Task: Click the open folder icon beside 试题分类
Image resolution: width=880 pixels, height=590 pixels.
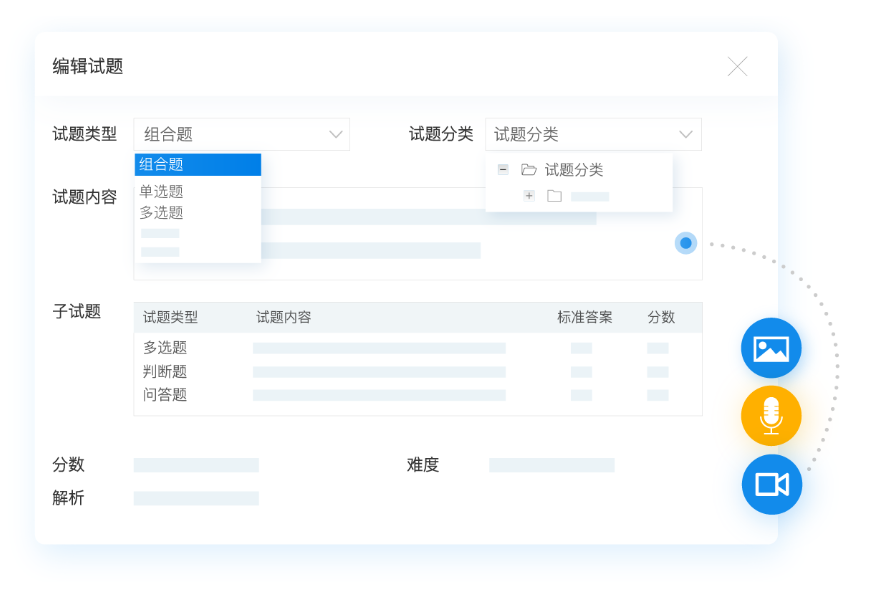Action: pyautogui.click(x=529, y=170)
